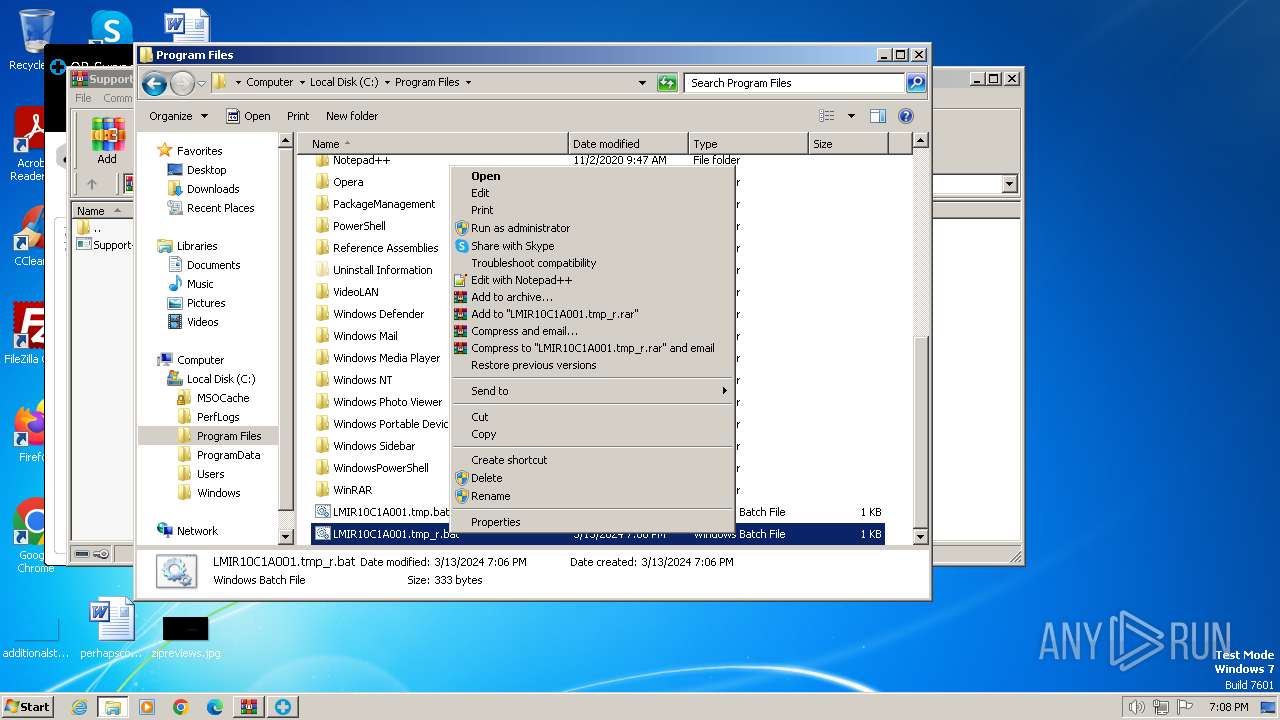Open the view options dropdown arrow
Screen dimensions: 1280x720
point(851,116)
